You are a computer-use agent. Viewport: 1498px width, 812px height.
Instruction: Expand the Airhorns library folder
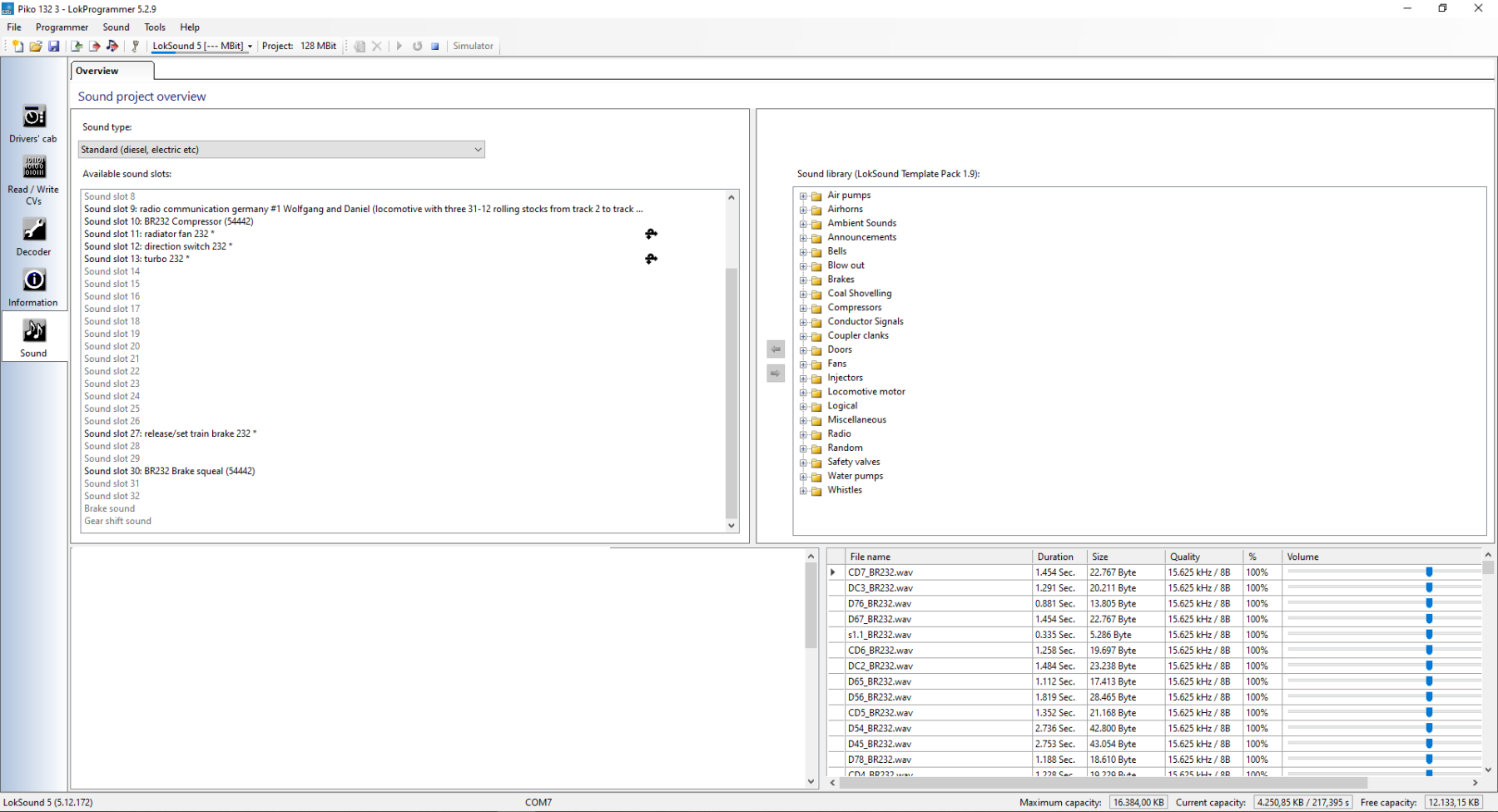tap(803, 210)
